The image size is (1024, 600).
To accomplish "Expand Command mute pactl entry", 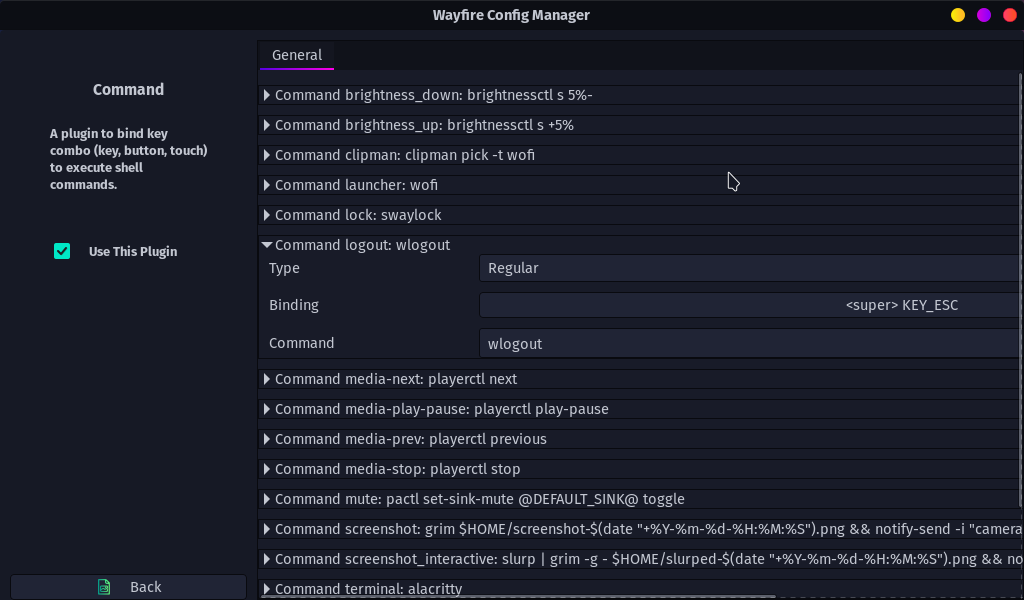I will [267, 499].
